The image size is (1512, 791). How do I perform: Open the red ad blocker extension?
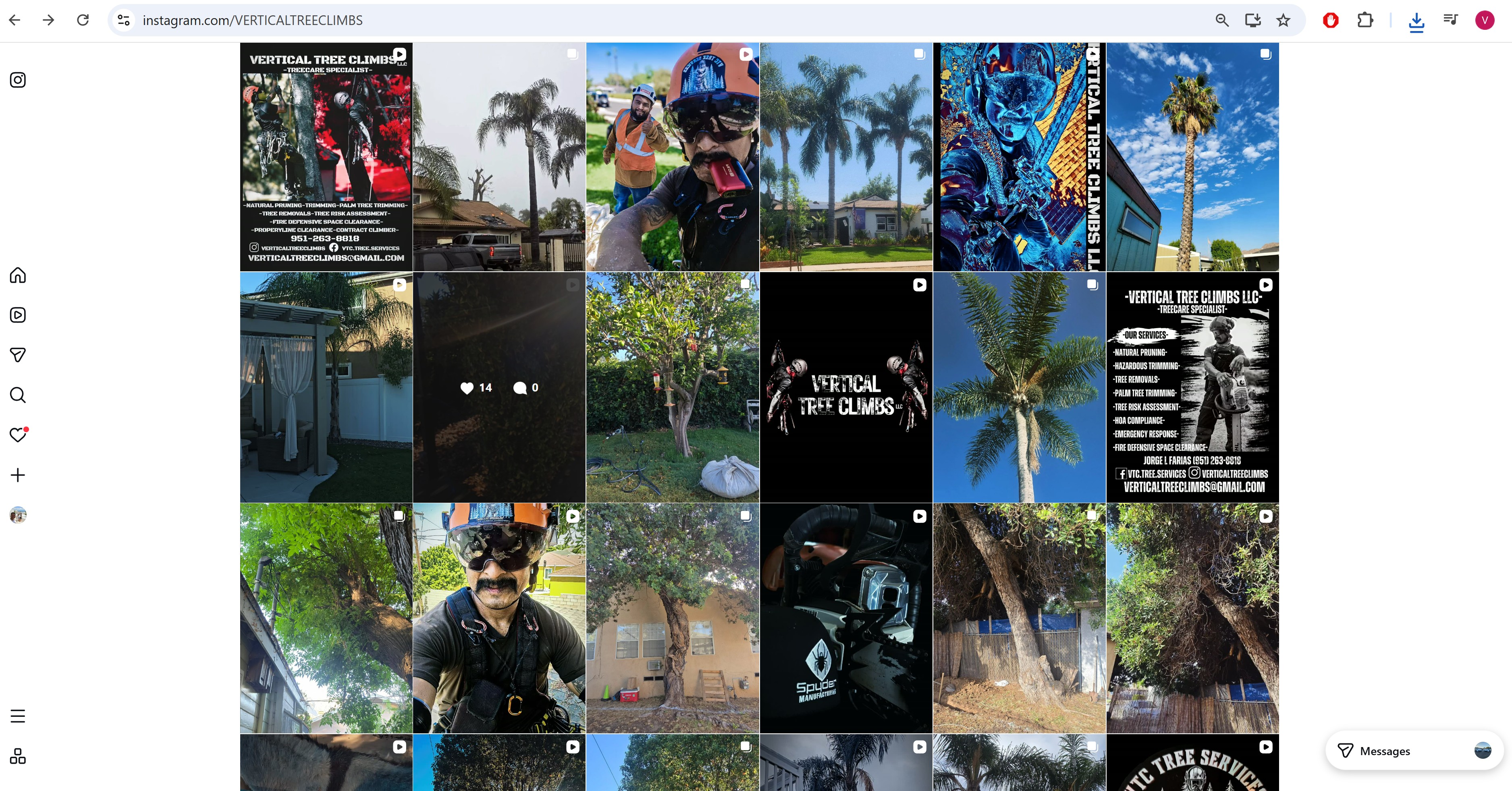(1331, 20)
